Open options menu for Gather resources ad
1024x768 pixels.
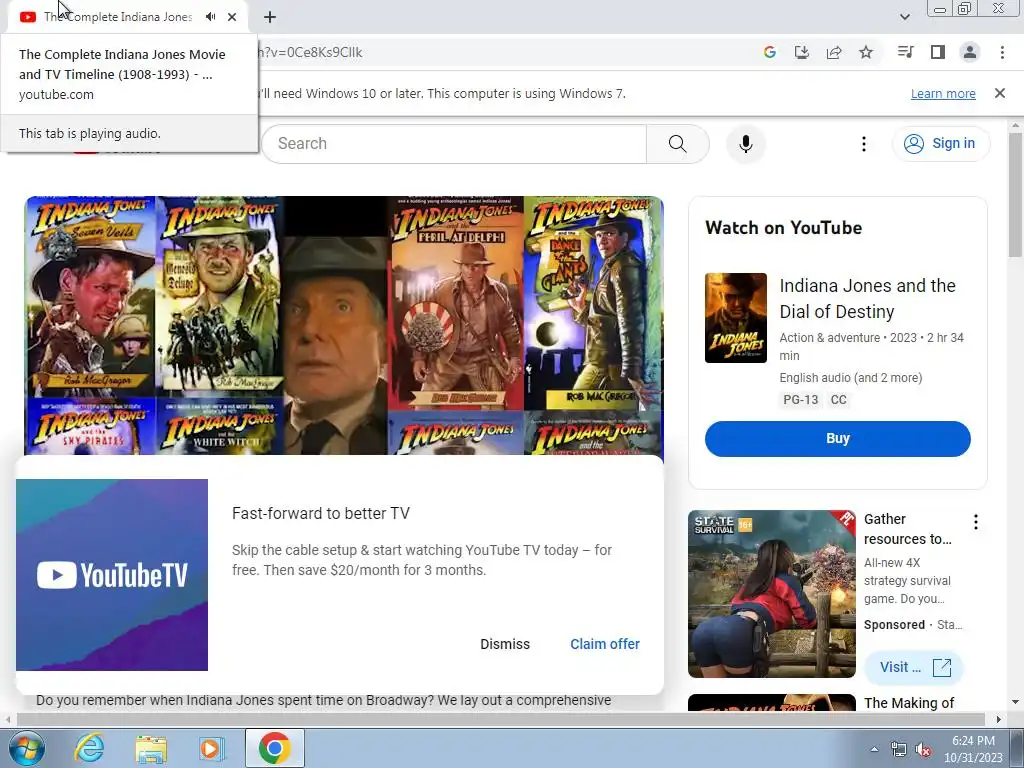click(976, 522)
